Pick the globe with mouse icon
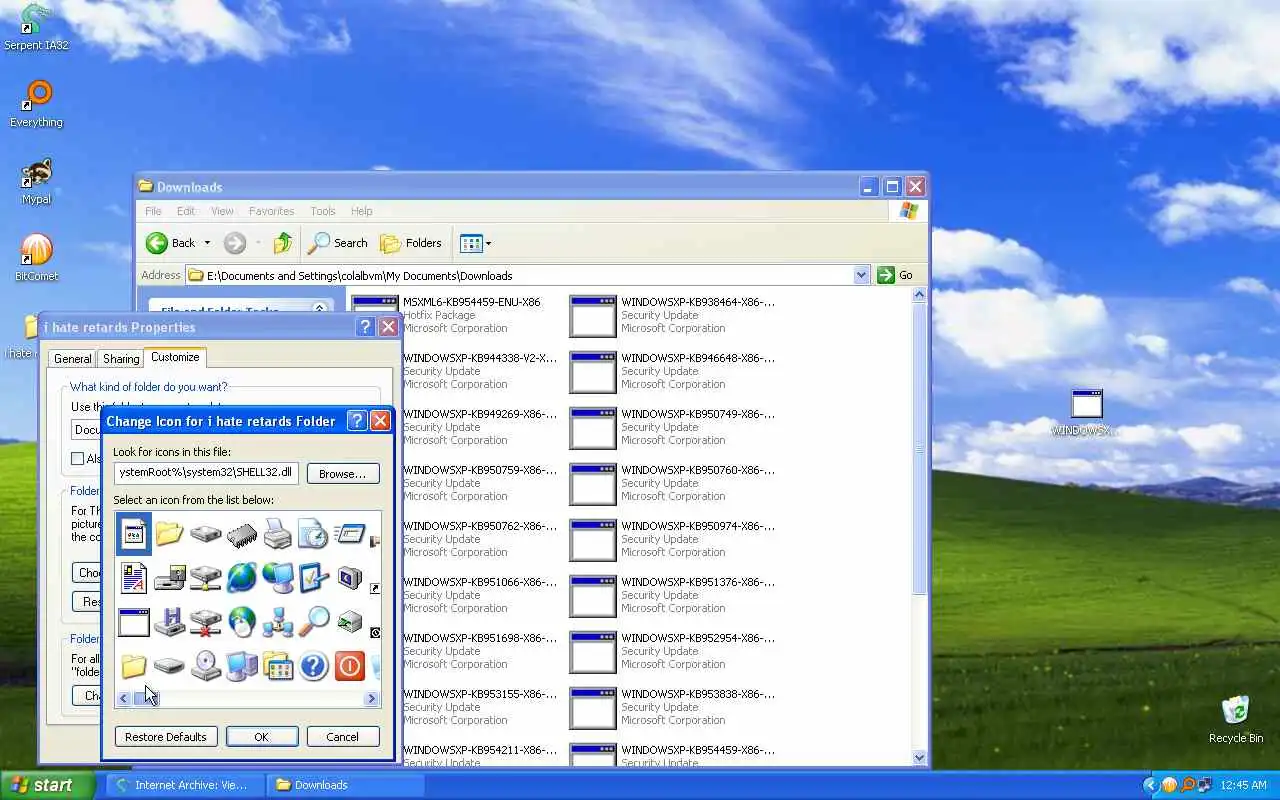The width and height of the screenshot is (1280, 800). pos(241,622)
